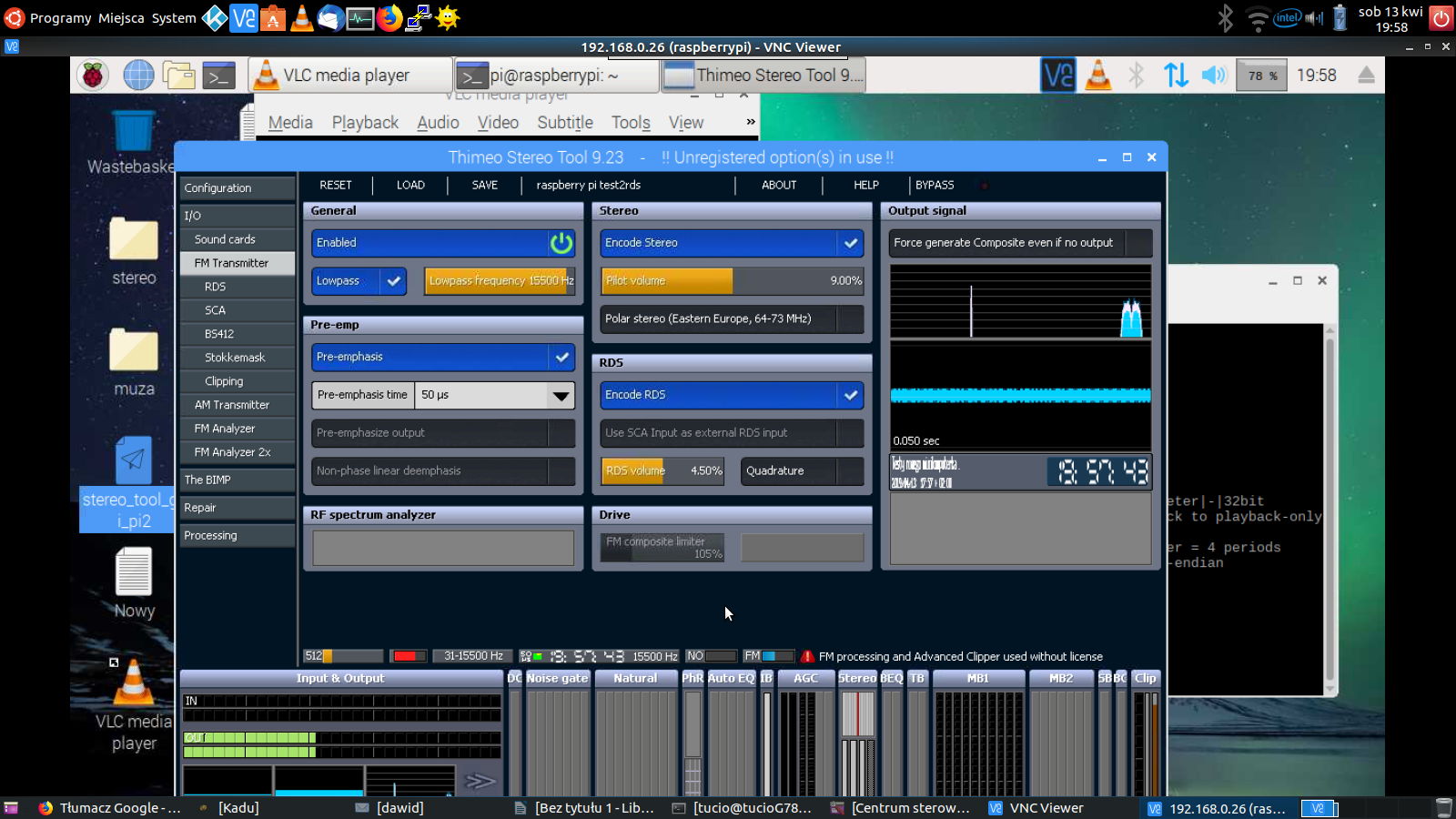Screen dimensions: 1456x819
Task: Toggle the Pre-emphasis checkbox
Action: 562,358
